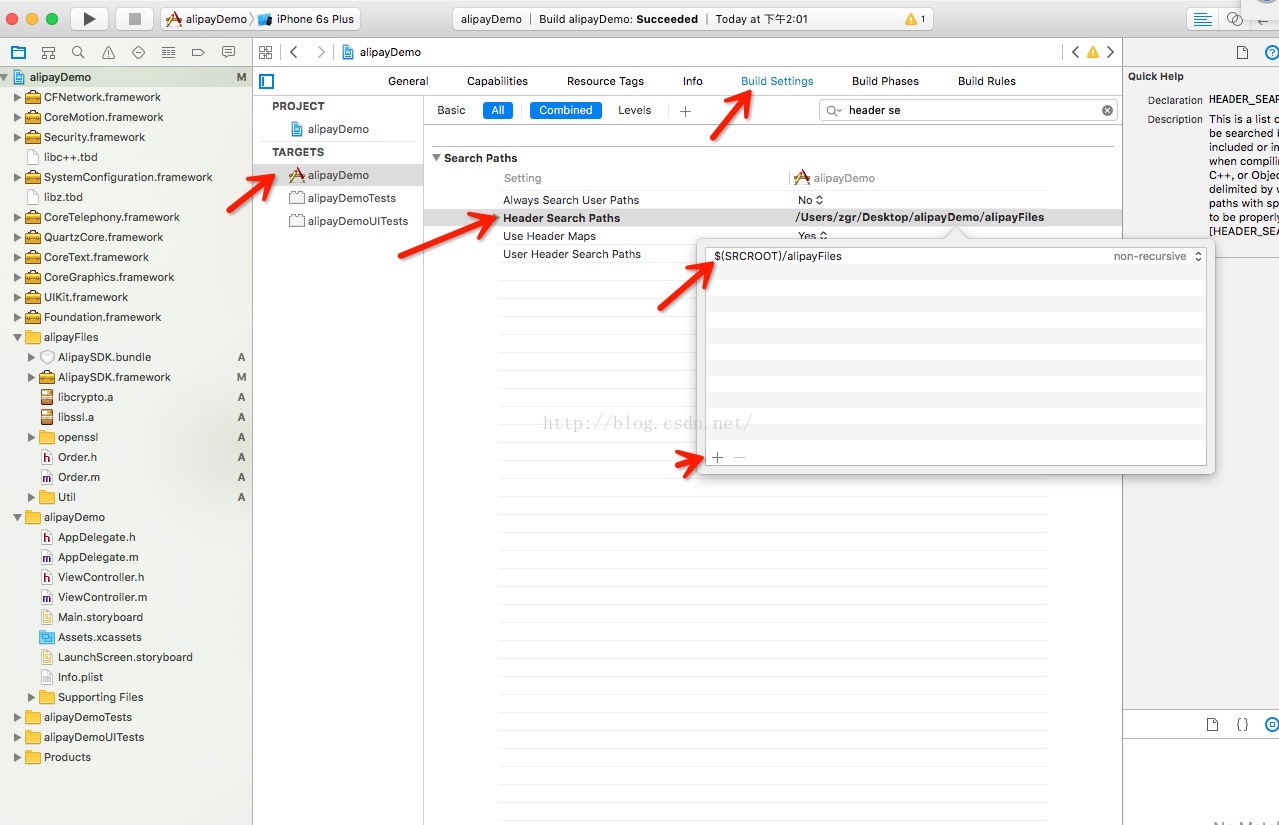Expand the Supporting Files group
The image size is (1279, 825).
[32, 697]
